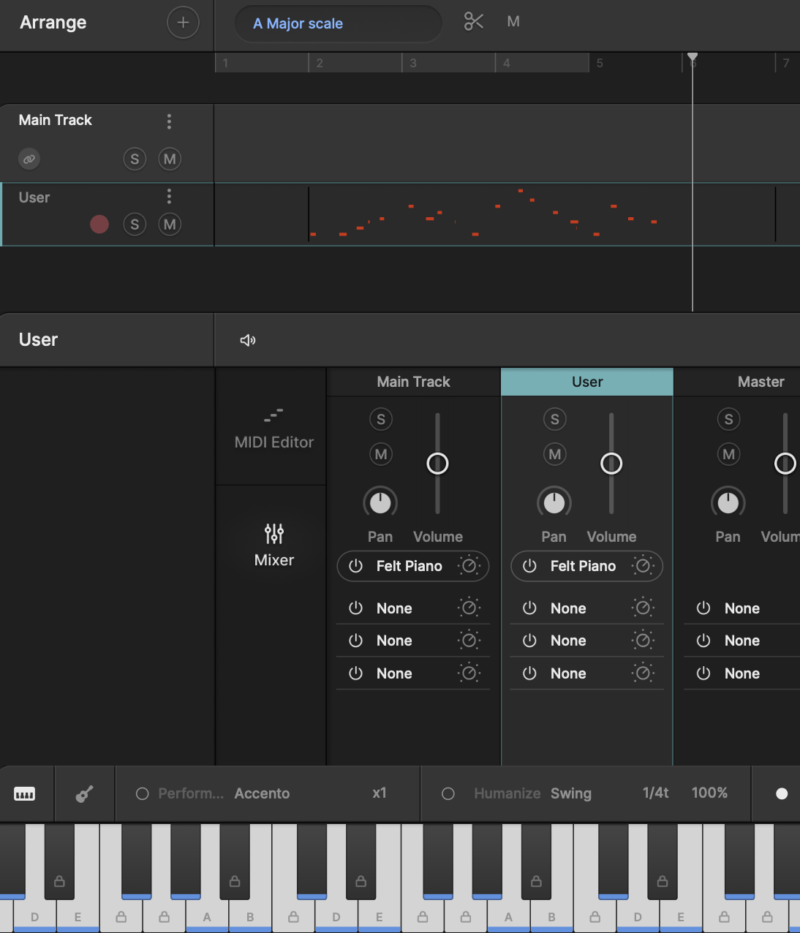800x933 pixels.
Task: Enable record arm on the User track
Action: (x=99, y=225)
